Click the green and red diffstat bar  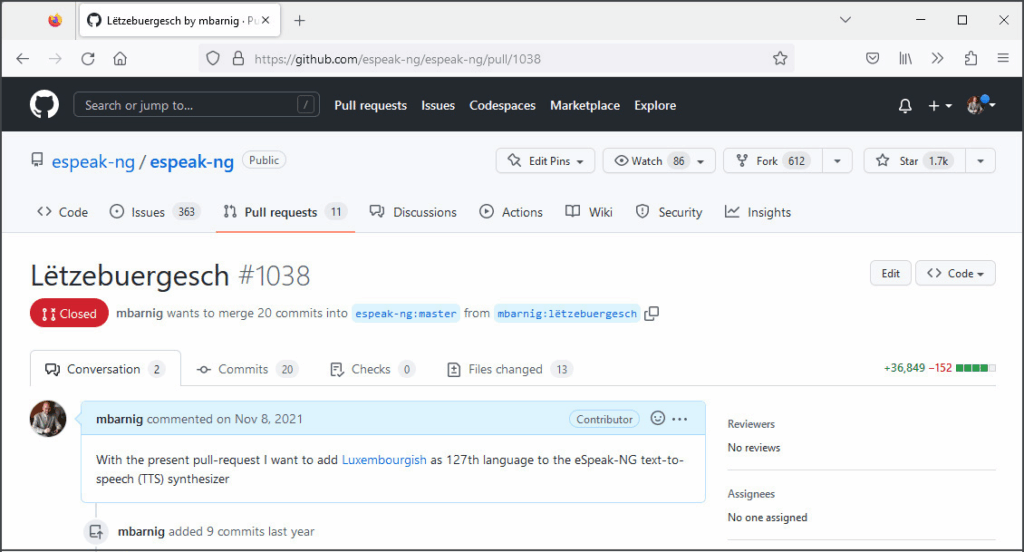tap(975, 369)
